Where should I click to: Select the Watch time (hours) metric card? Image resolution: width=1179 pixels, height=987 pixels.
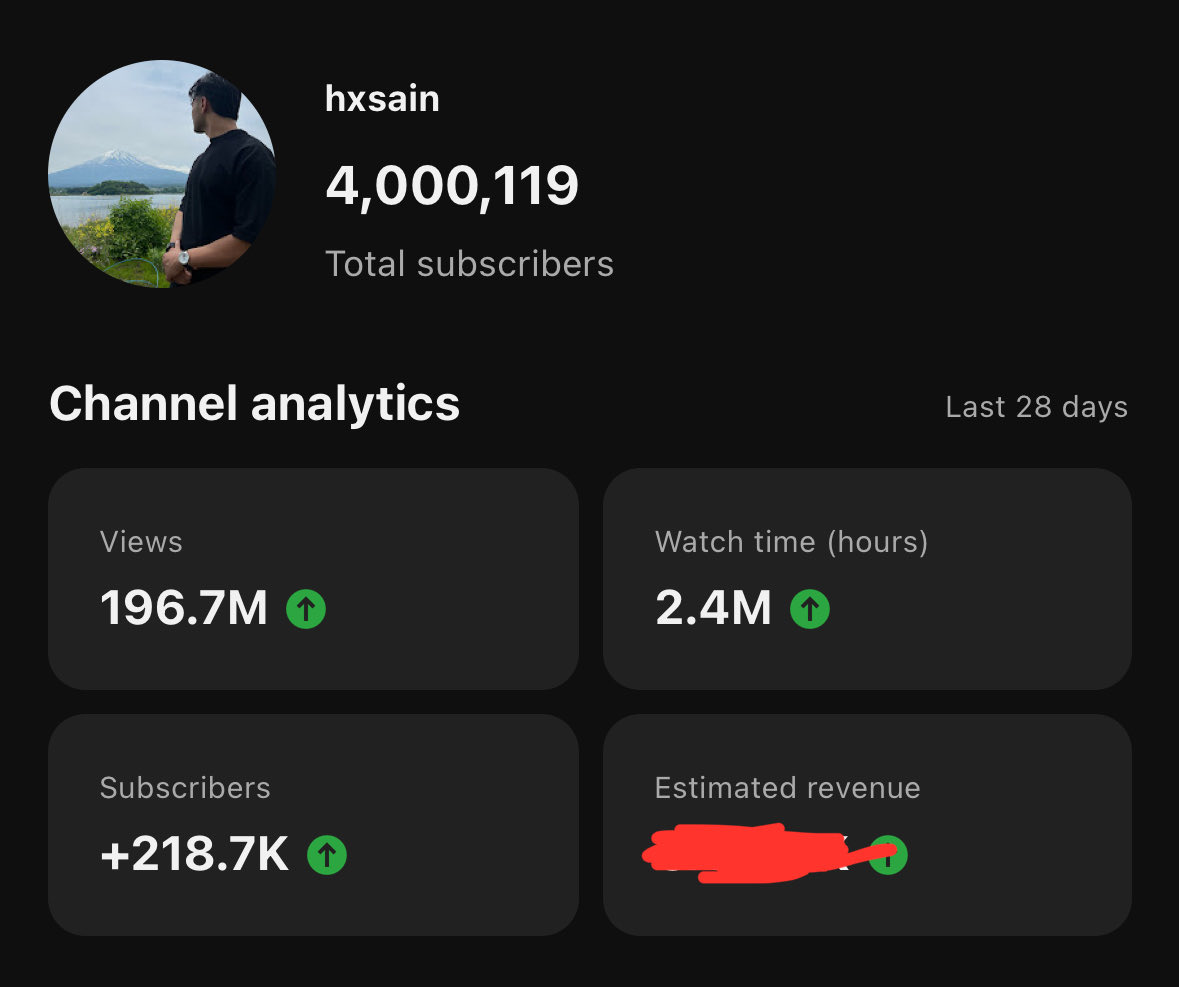(x=867, y=579)
